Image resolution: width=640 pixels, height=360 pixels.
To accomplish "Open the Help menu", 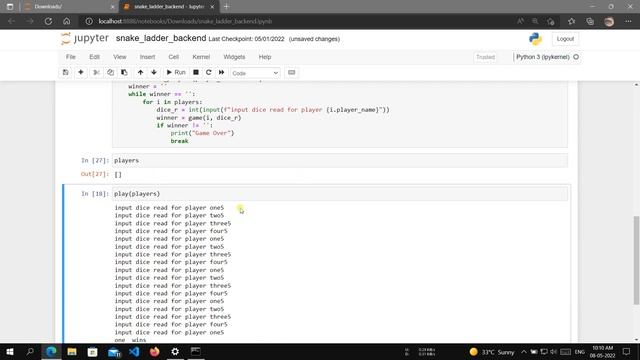I will [x=264, y=57].
